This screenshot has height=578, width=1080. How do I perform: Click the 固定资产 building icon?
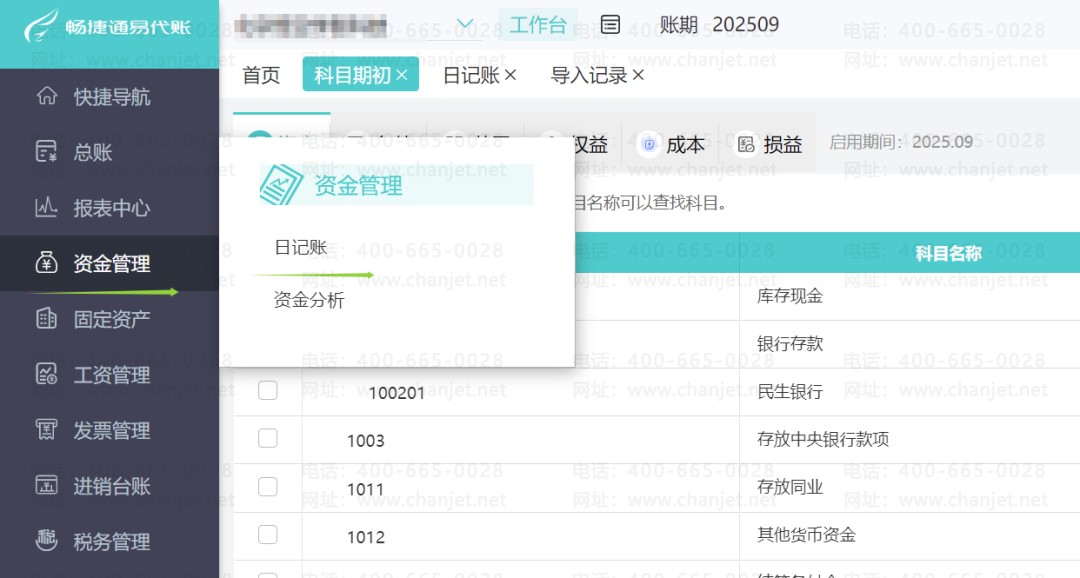46,318
